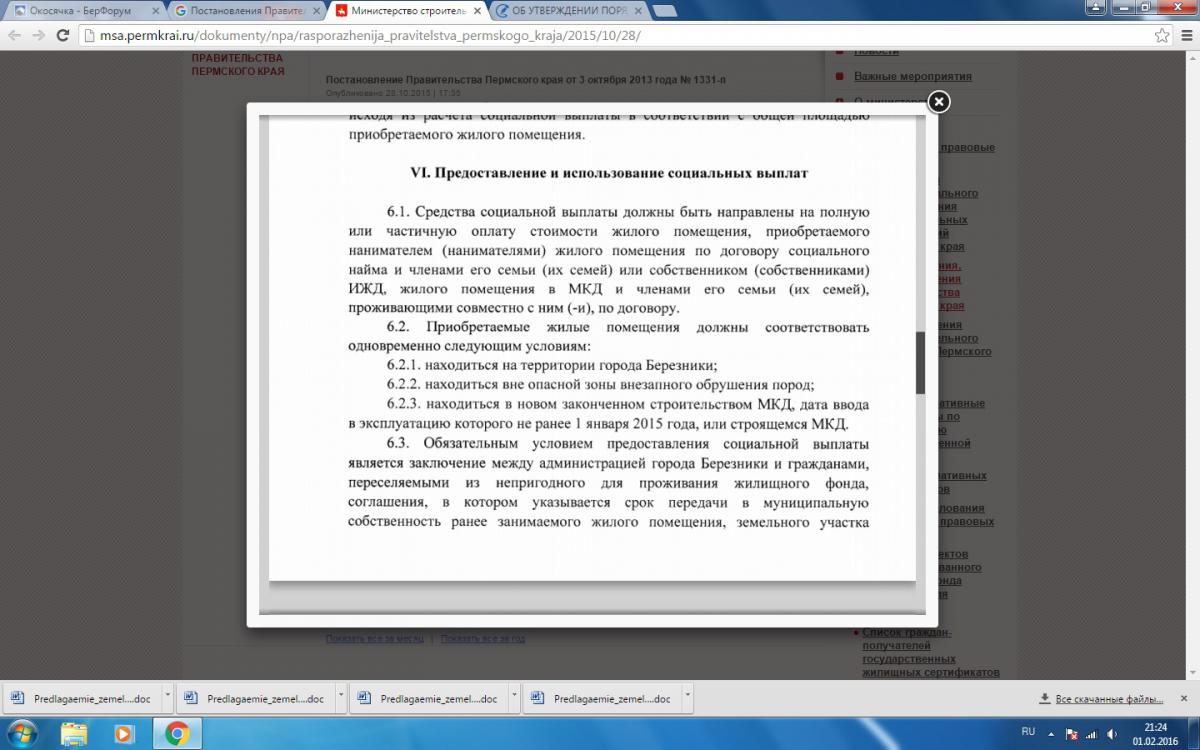
Task: Show hidden system tray icons
Action: [1052, 733]
